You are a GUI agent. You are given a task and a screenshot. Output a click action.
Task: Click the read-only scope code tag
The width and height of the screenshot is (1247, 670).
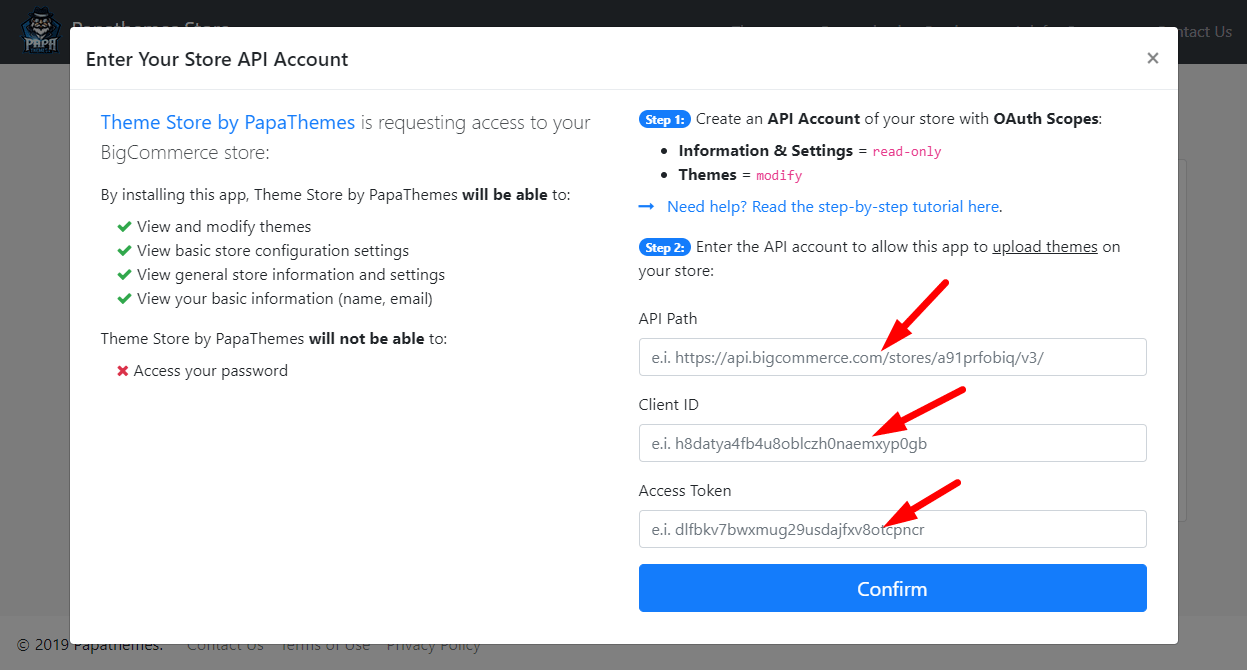[907, 152]
